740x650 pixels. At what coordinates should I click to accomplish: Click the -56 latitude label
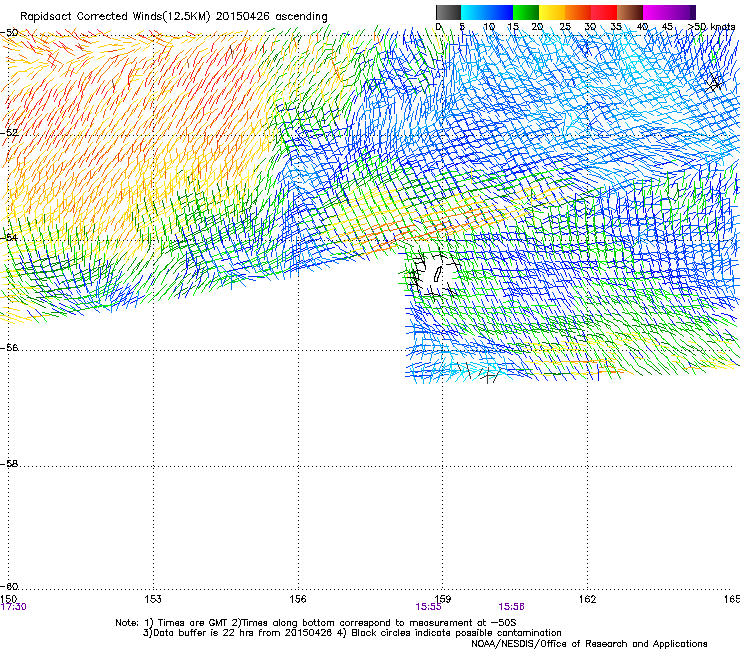pos(9,348)
